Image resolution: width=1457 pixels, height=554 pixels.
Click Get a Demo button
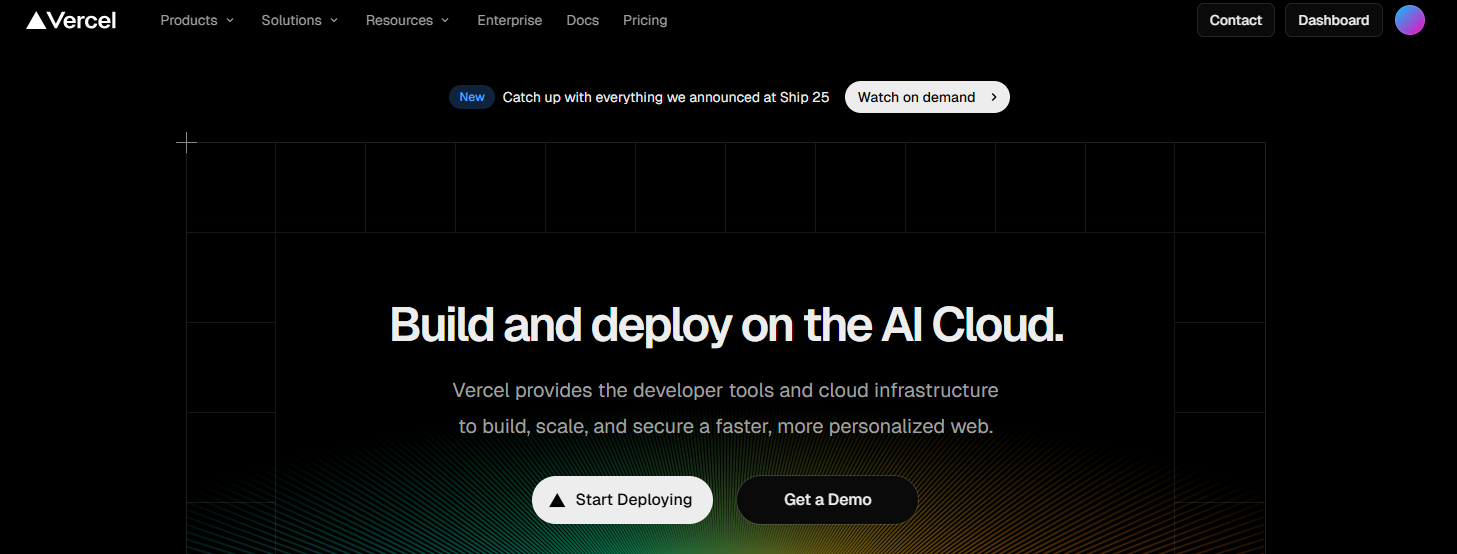(827, 500)
